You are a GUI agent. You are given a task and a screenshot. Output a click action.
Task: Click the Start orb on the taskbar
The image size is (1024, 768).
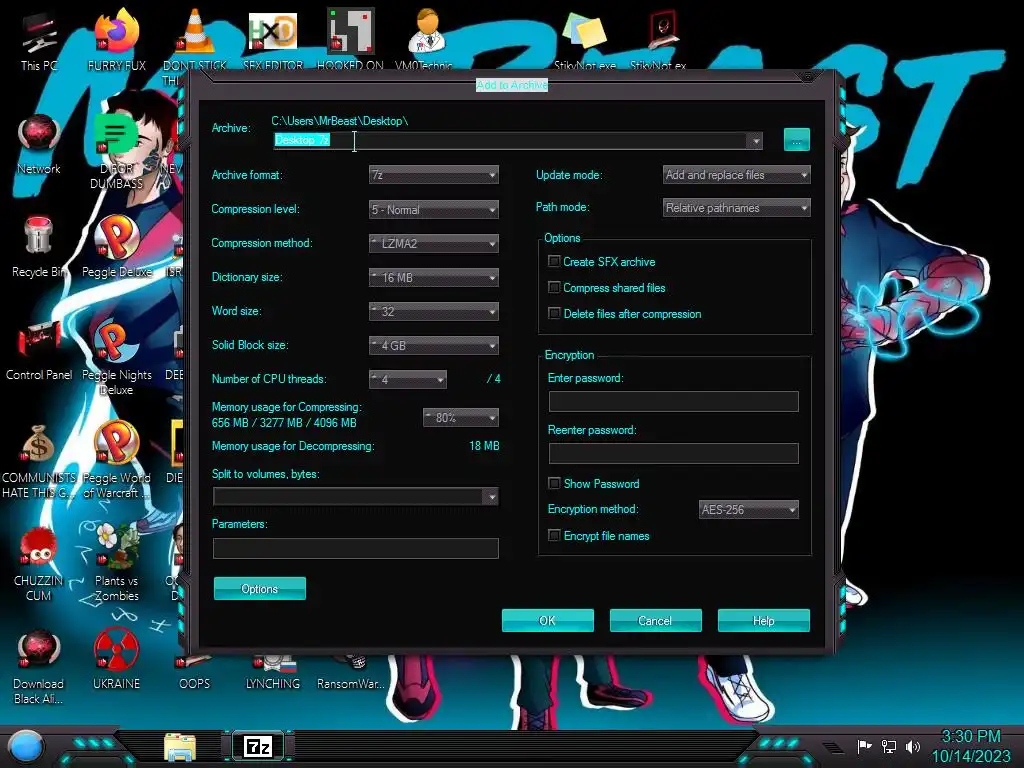(x=26, y=747)
